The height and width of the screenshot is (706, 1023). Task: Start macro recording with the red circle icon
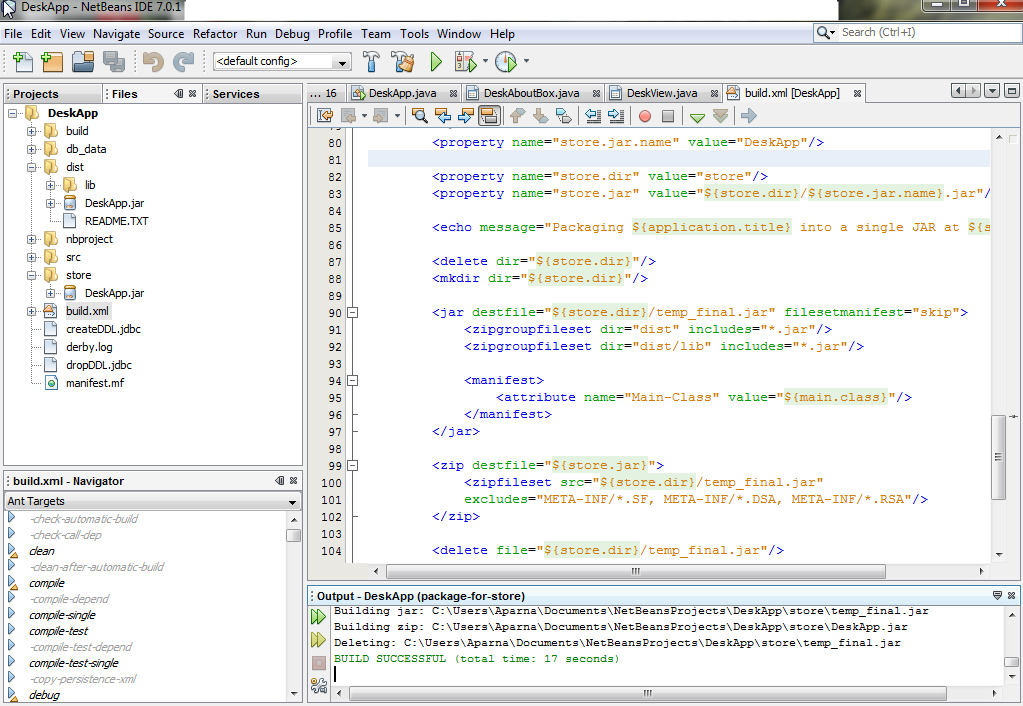click(647, 115)
